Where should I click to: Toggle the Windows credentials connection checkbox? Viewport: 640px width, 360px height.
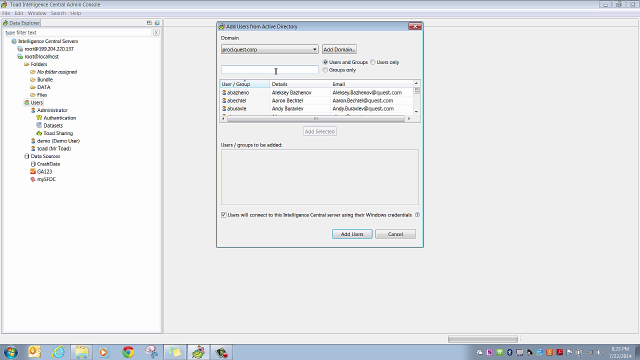point(224,215)
